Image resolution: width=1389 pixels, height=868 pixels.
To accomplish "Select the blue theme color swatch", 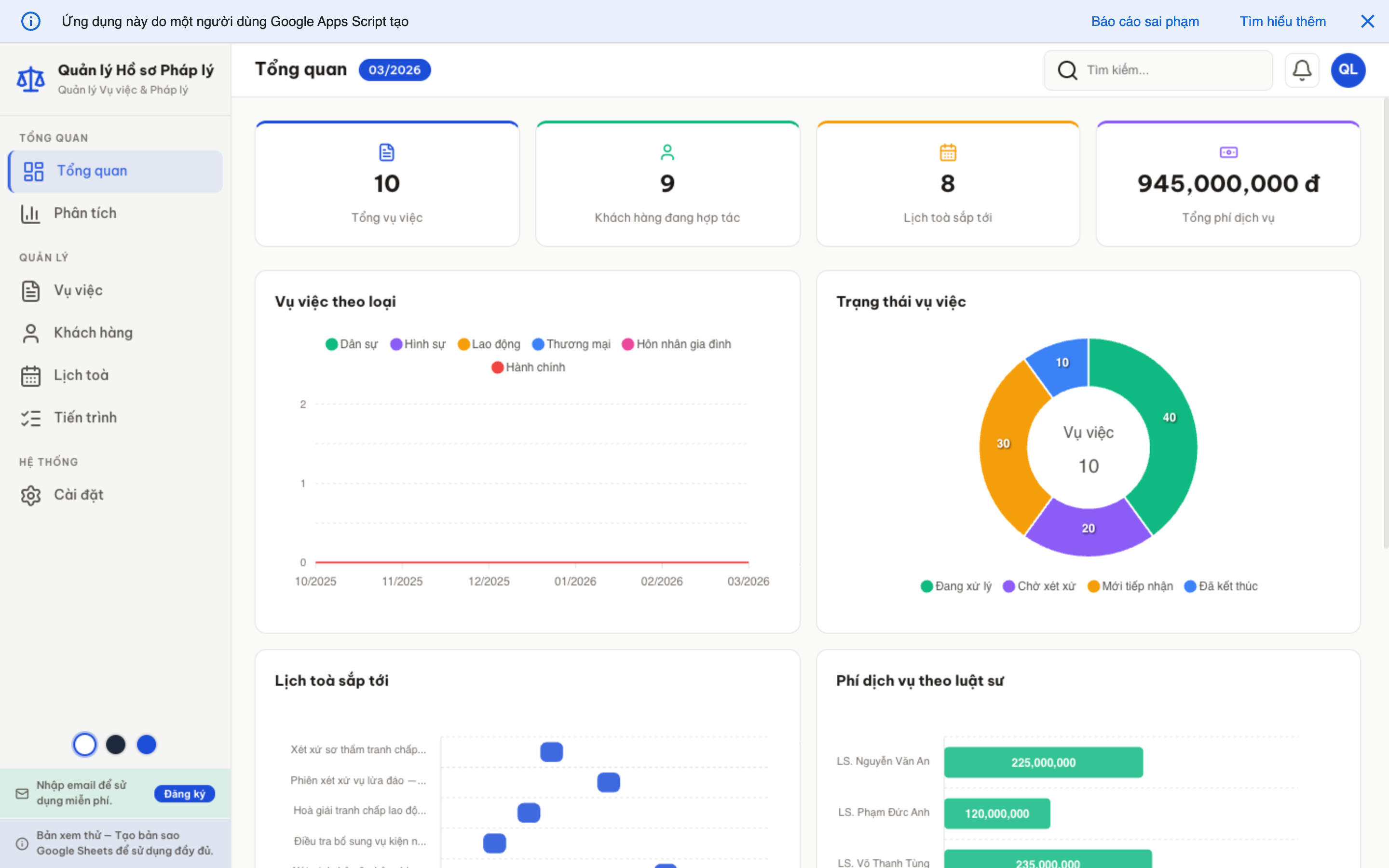I will click(x=146, y=745).
